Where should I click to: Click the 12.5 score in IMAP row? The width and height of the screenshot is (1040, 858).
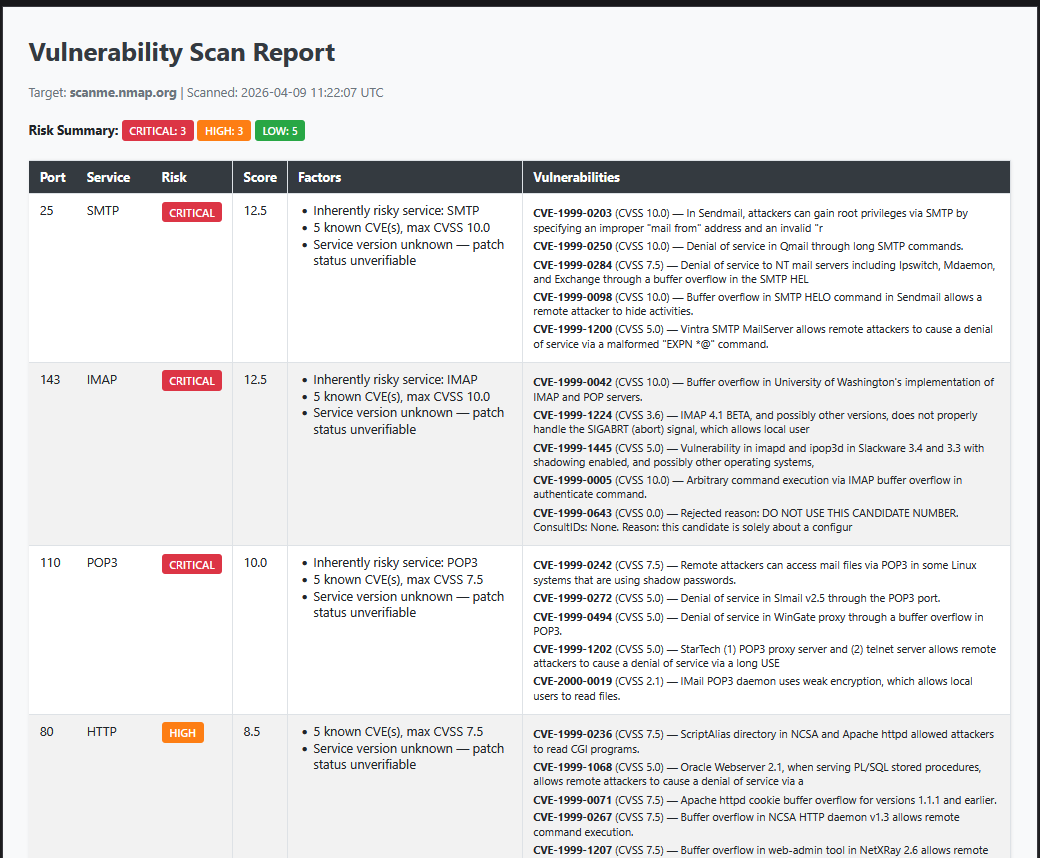tap(255, 380)
